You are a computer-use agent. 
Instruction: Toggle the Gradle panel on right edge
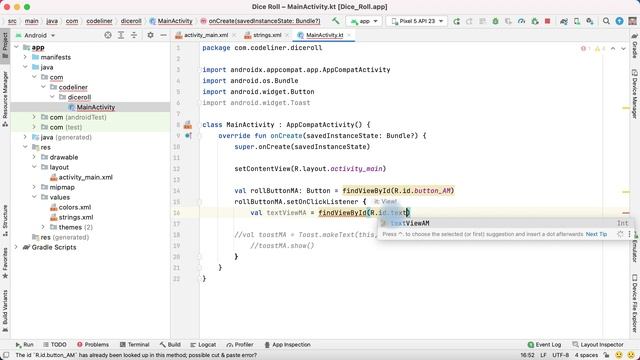coord(635,46)
